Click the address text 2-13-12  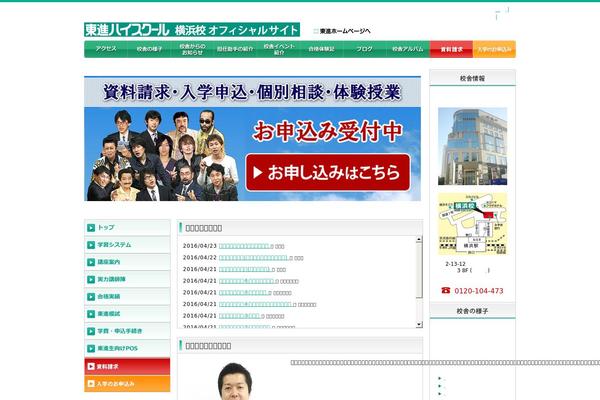point(455,264)
